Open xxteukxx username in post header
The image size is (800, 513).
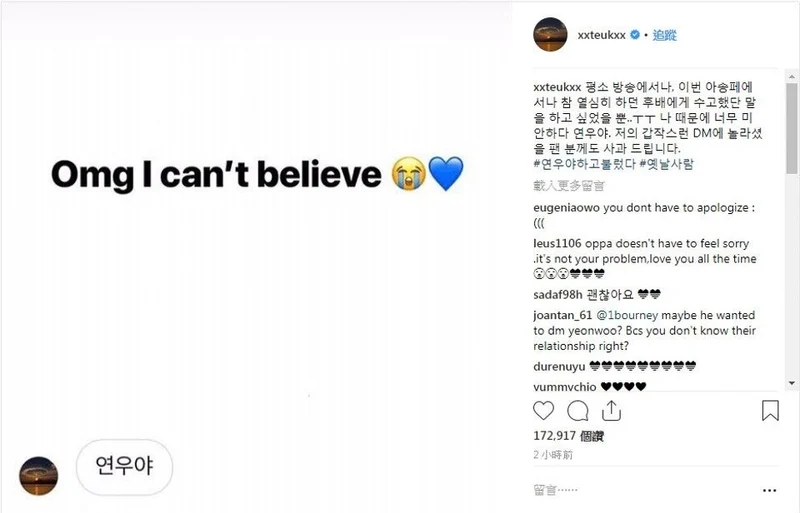(x=600, y=36)
